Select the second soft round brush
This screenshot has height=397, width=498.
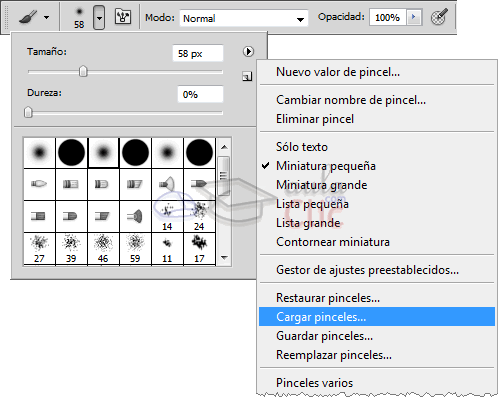[103, 153]
